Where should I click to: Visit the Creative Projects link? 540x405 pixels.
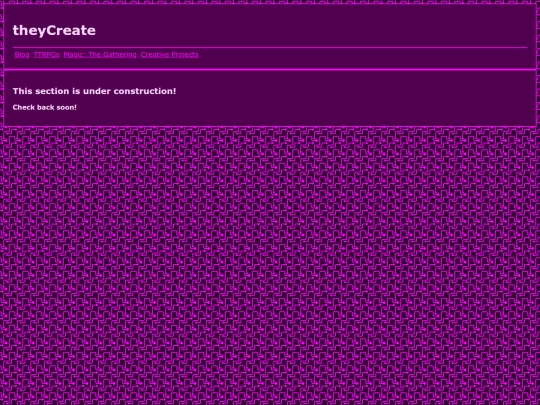pos(169,55)
